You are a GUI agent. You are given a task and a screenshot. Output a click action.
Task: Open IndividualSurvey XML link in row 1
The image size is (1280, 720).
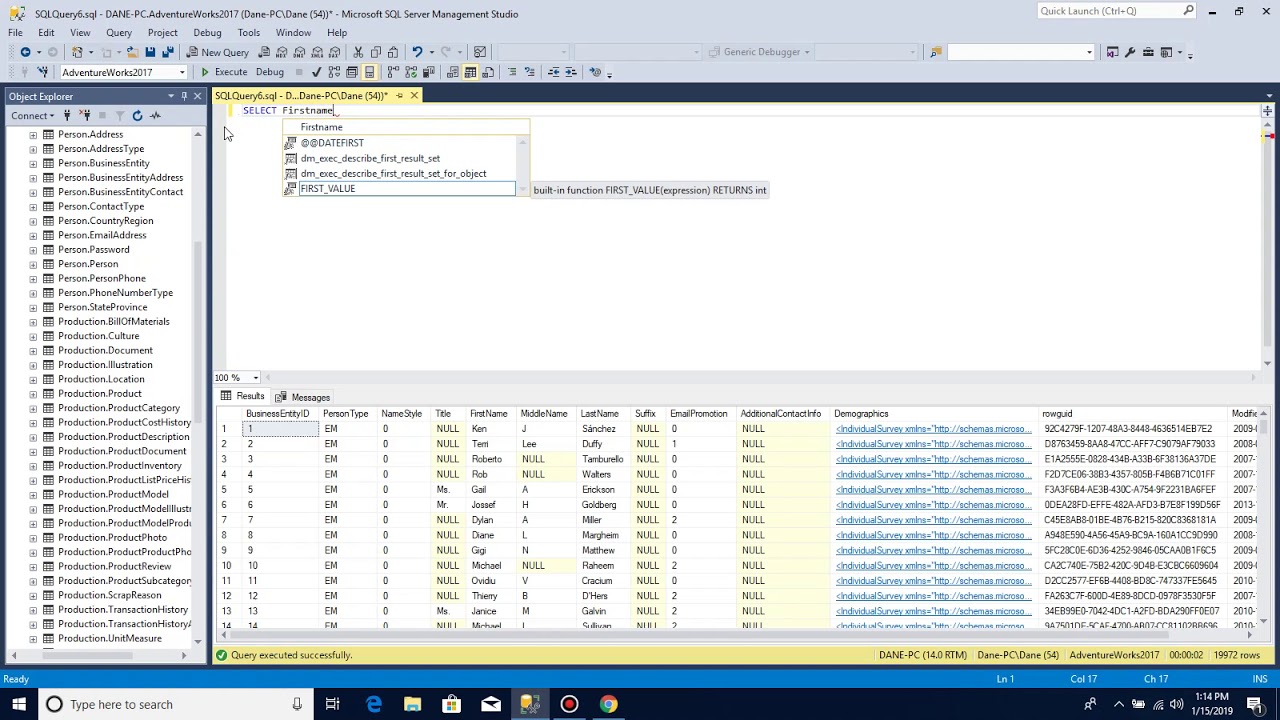[933, 429]
